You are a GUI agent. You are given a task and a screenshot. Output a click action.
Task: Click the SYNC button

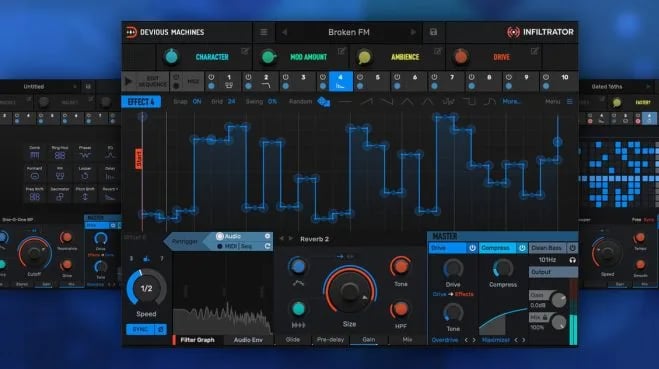tap(140, 329)
